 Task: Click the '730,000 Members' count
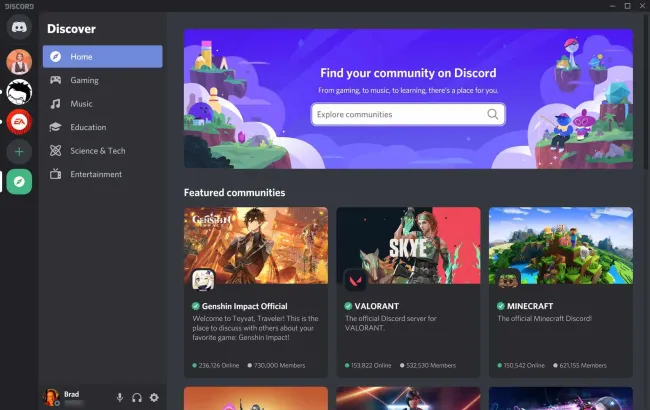click(276, 365)
